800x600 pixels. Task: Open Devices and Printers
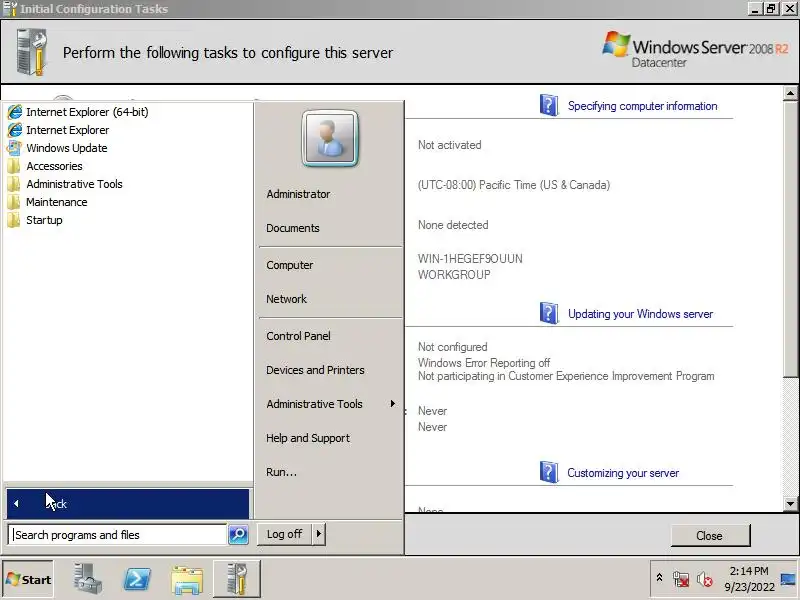pos(315,370)
